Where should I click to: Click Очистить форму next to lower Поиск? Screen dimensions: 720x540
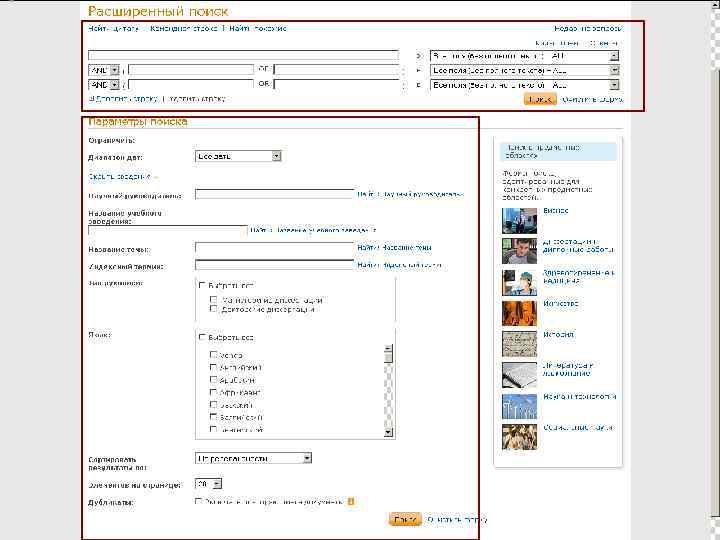457,520
